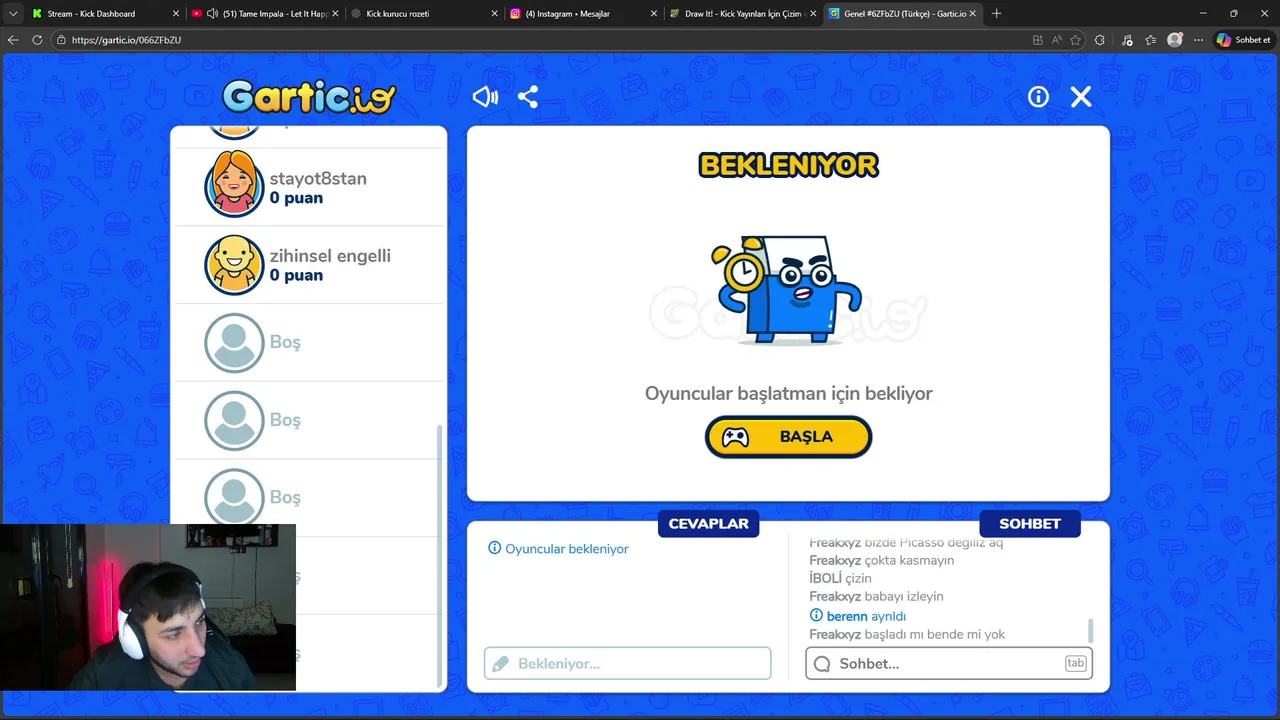Mute the Tame Impala tab audio icon

pyautogui.click(x=212, y=13)
